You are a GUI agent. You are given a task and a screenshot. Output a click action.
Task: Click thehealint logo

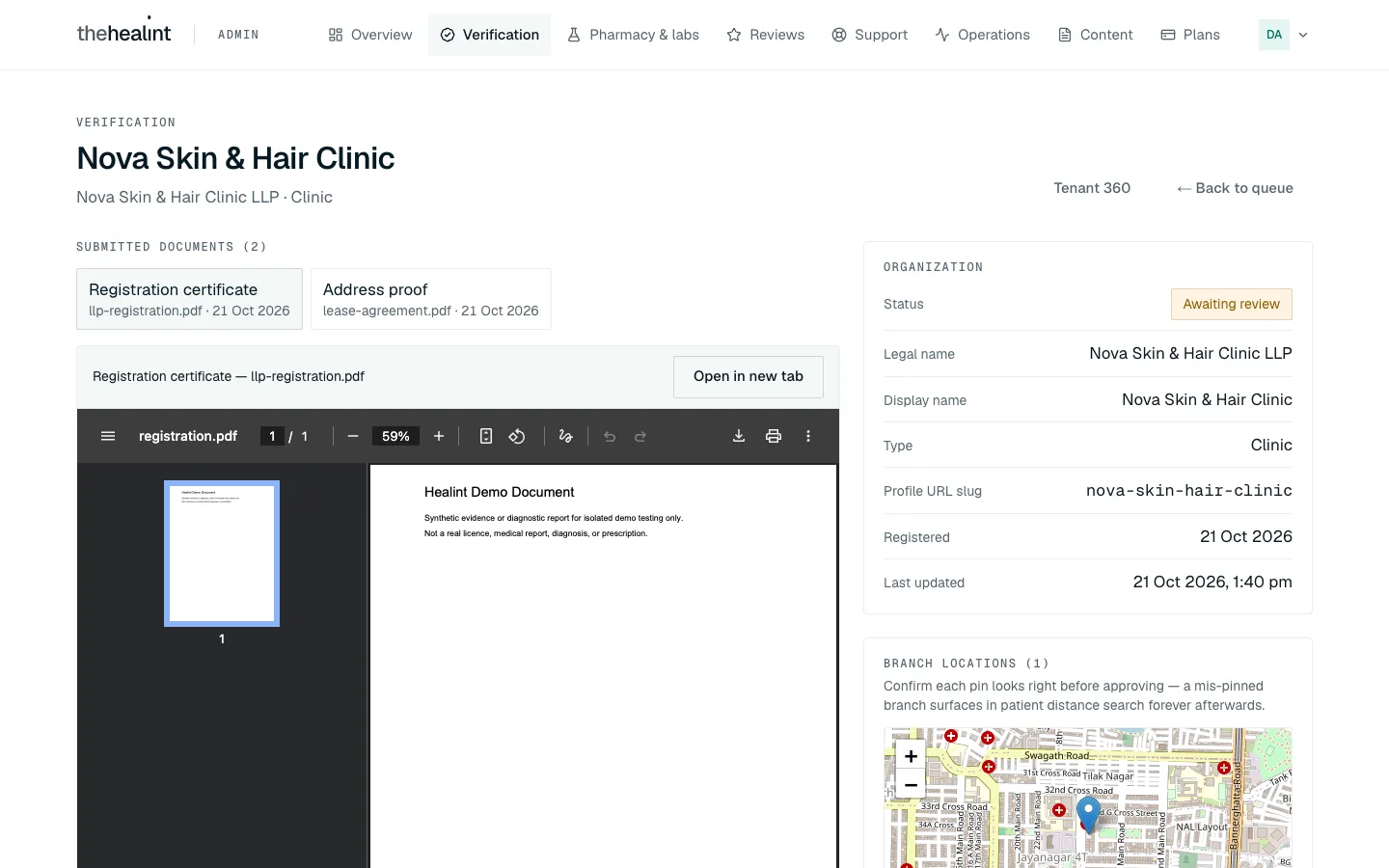pyautogui.click(x=123, y=34)
